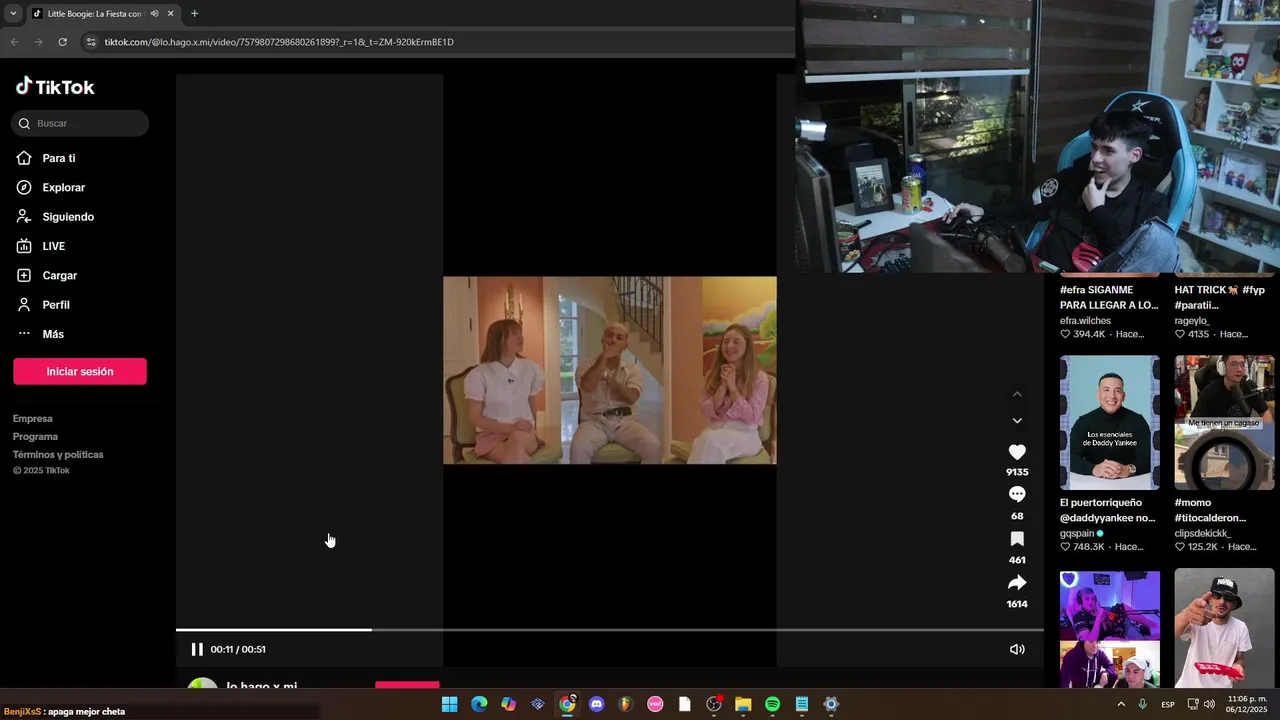Open efra.wilches creator profile link

(1085, 321)
